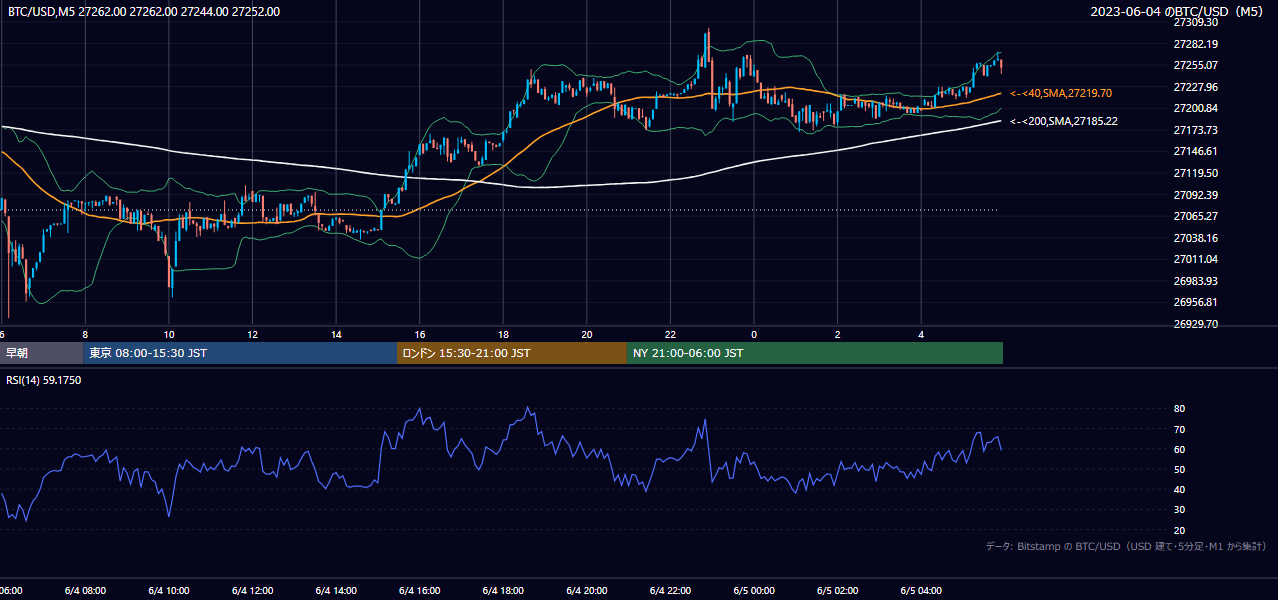This screenshot has height=600, width=1278.
Task: Click the 6/4 20:00 time label
Action: (x=587, y=591)
